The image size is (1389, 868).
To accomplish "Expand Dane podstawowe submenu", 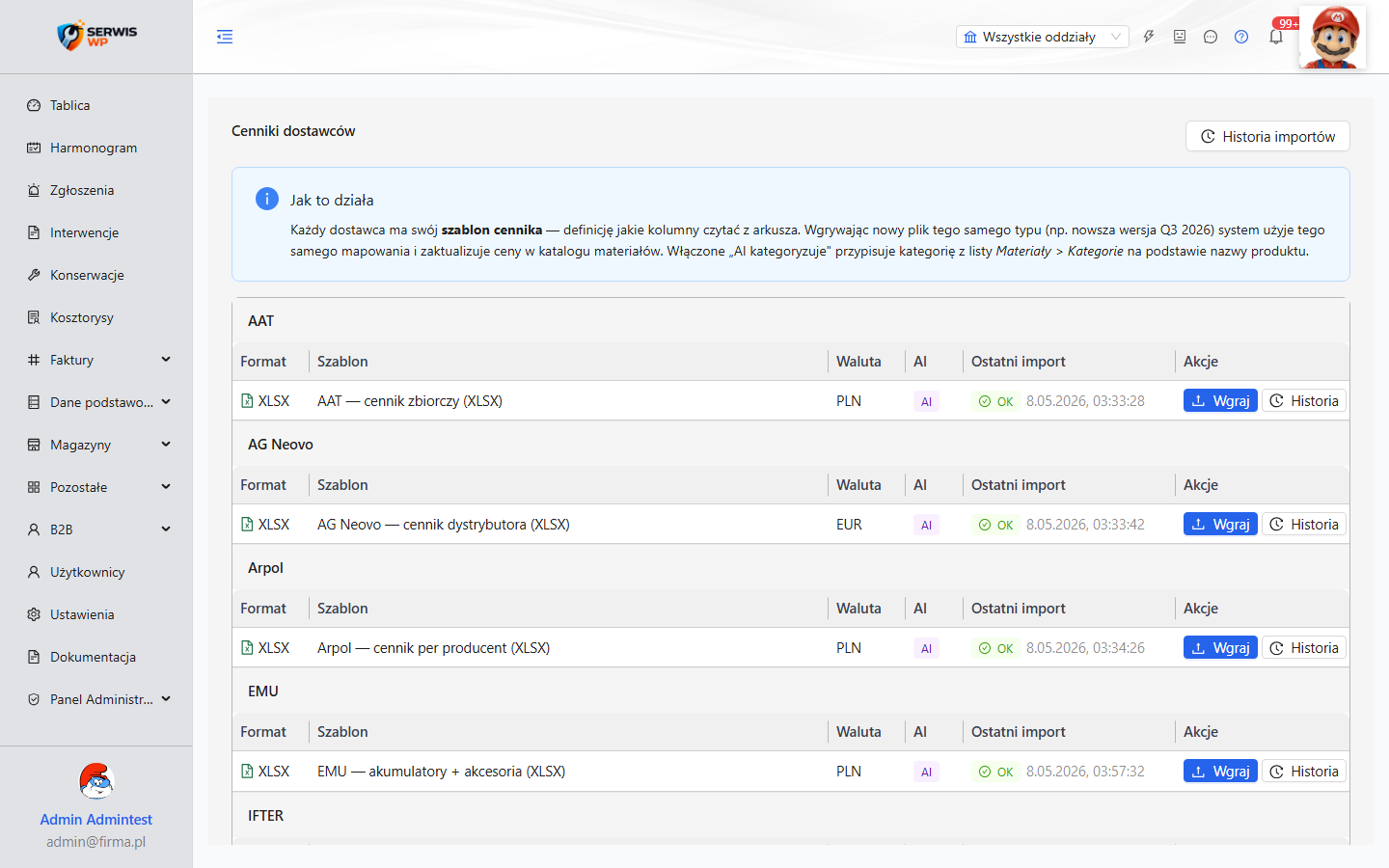I will click(96, 402).
